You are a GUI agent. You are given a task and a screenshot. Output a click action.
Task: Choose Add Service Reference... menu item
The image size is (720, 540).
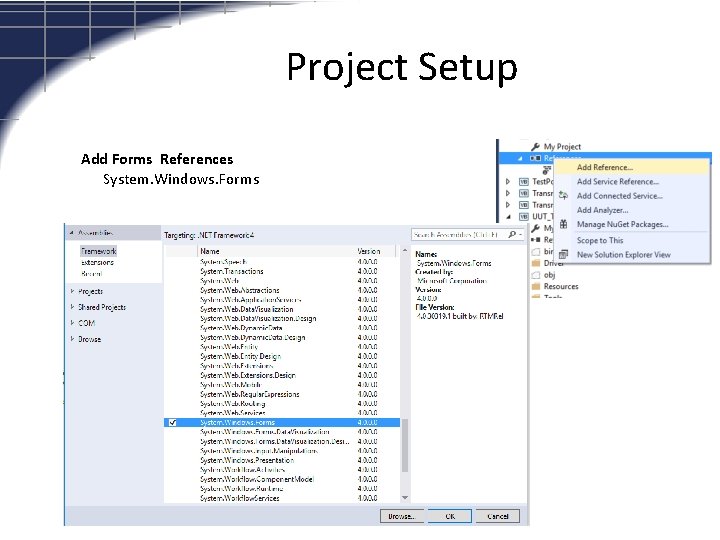(x=631, y=181)
